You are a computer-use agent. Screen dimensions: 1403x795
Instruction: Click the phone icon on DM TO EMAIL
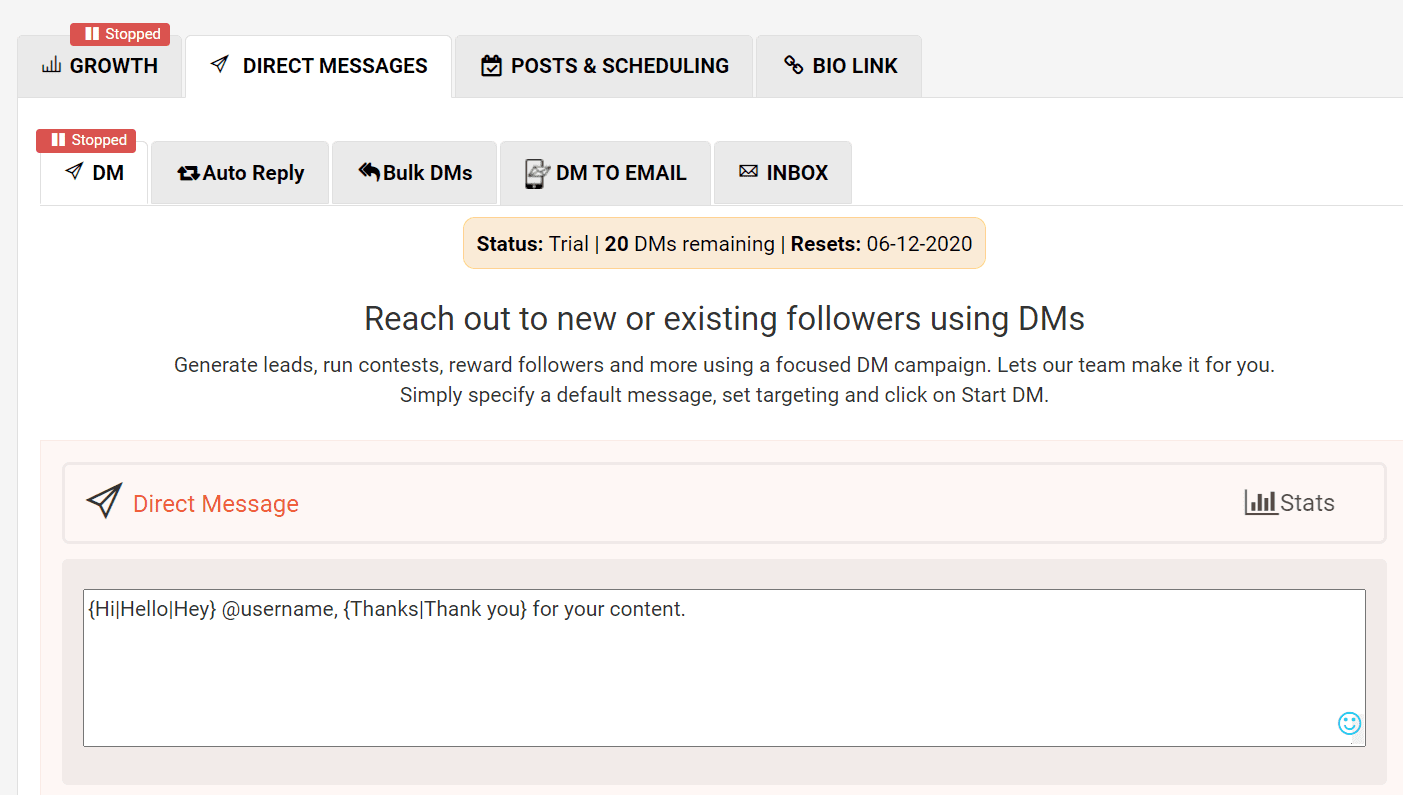pos(536,172)
